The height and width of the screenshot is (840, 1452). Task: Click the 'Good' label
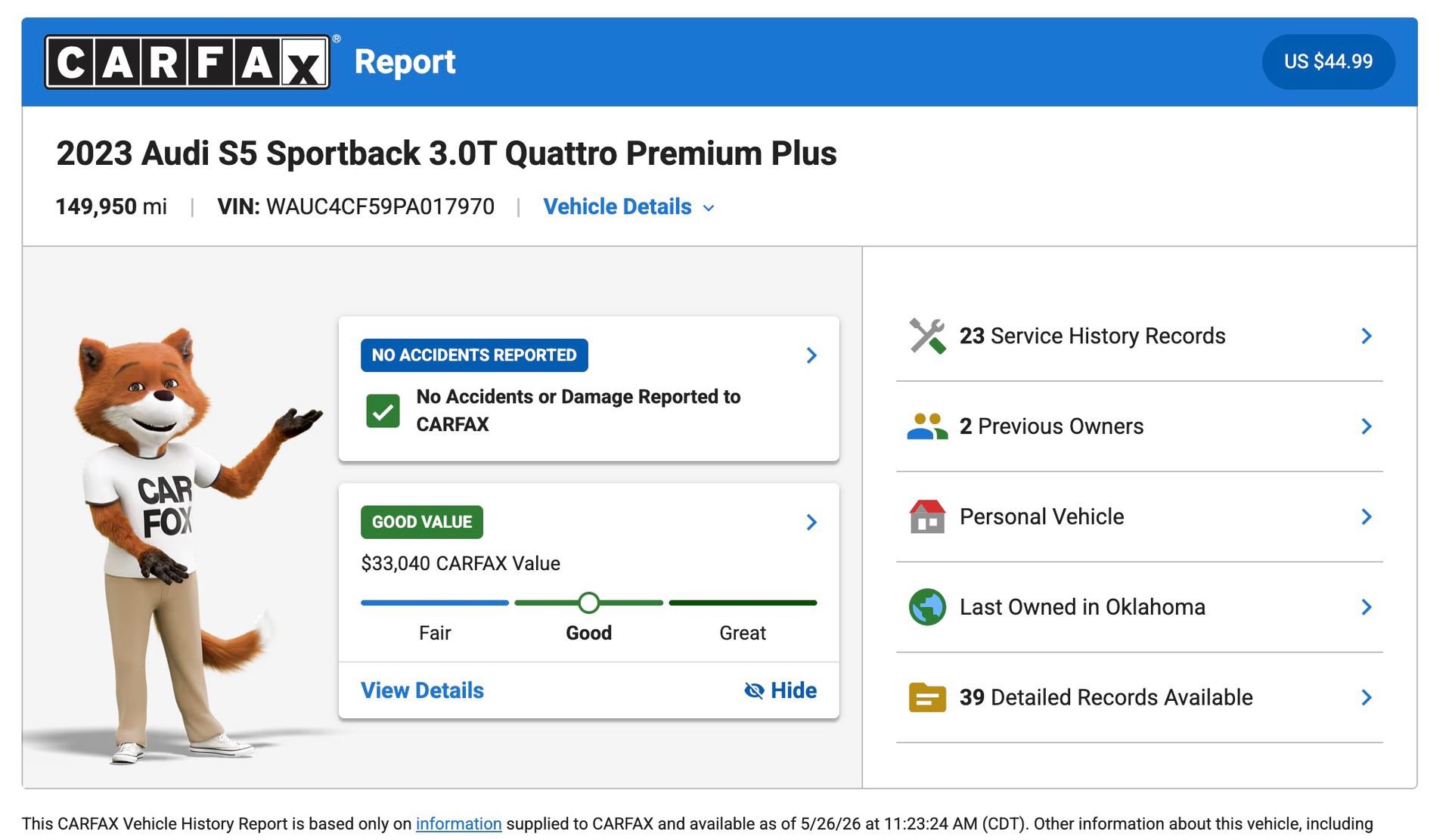(x=588, y=633)
